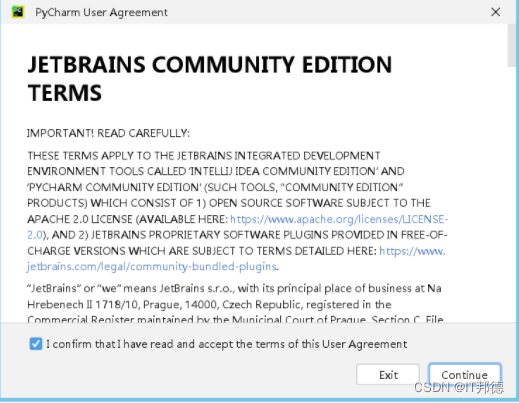Click the Continue button
This screenshot has height=403, width=519.
(465, 375)
